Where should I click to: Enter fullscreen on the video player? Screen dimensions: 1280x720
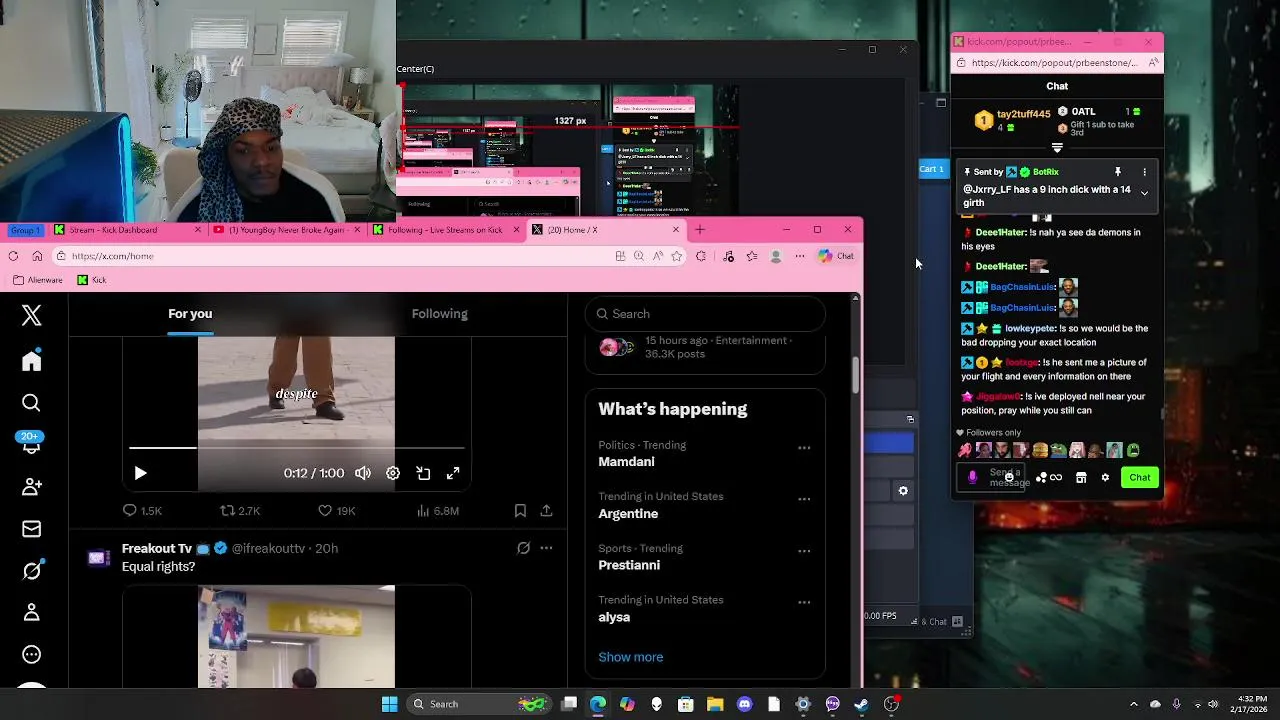tap(453, 473)
